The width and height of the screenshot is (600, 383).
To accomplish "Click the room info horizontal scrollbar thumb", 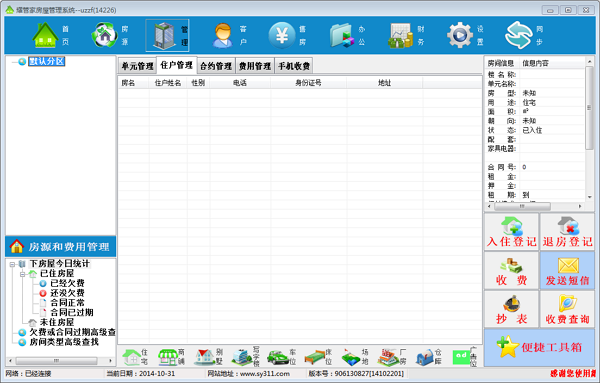I will (522, 206).
